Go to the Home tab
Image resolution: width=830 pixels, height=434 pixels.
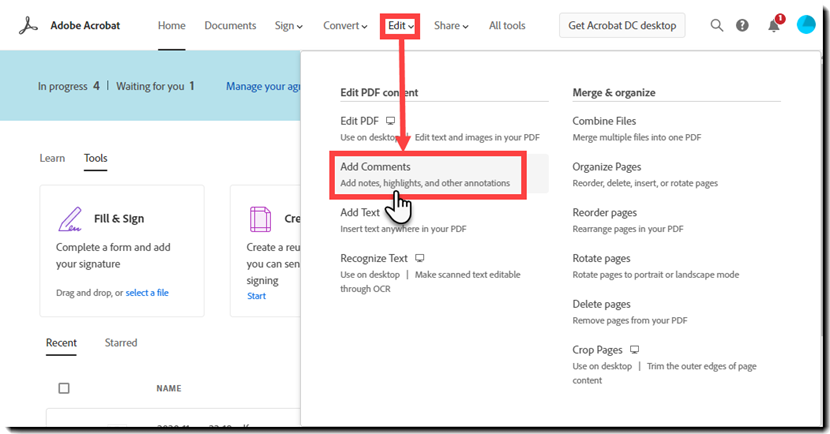[x=172, y=25]
